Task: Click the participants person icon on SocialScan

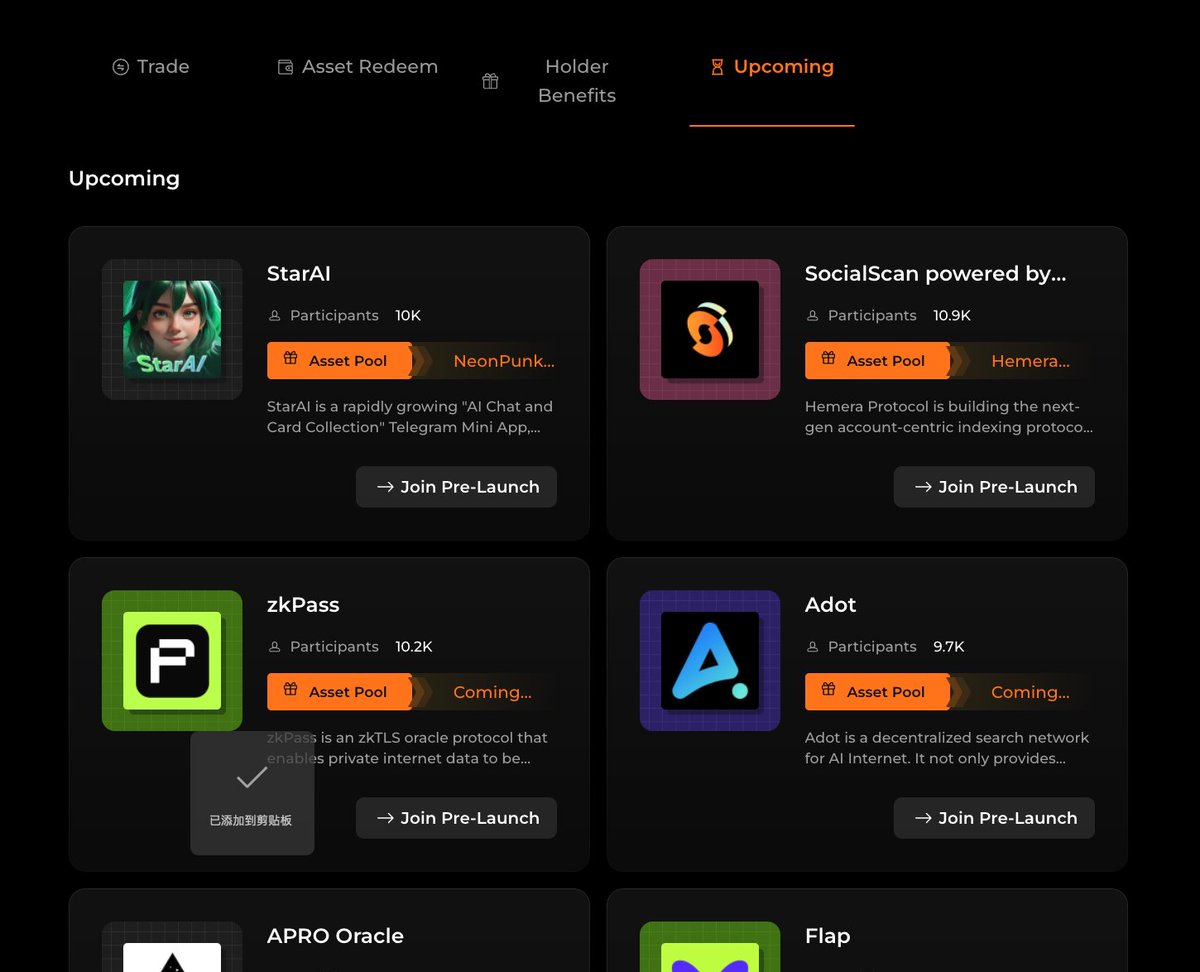Action: pos(813,316)
